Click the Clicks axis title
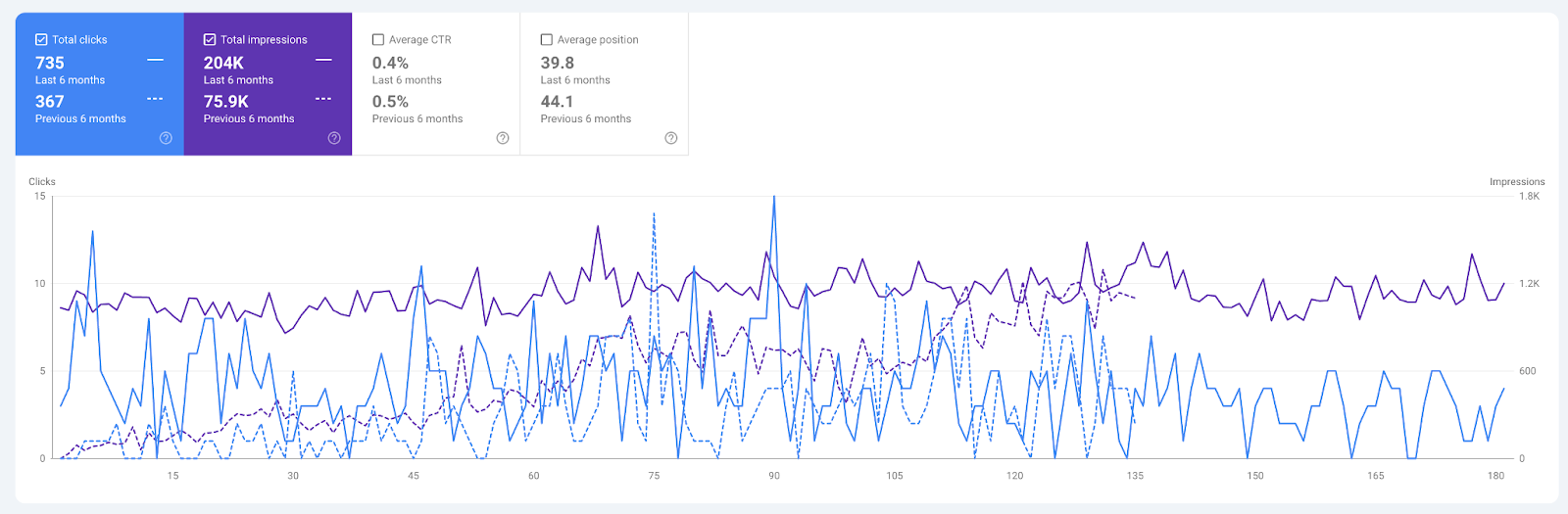This screenshot has height=514, width=1568. [42, 182]
